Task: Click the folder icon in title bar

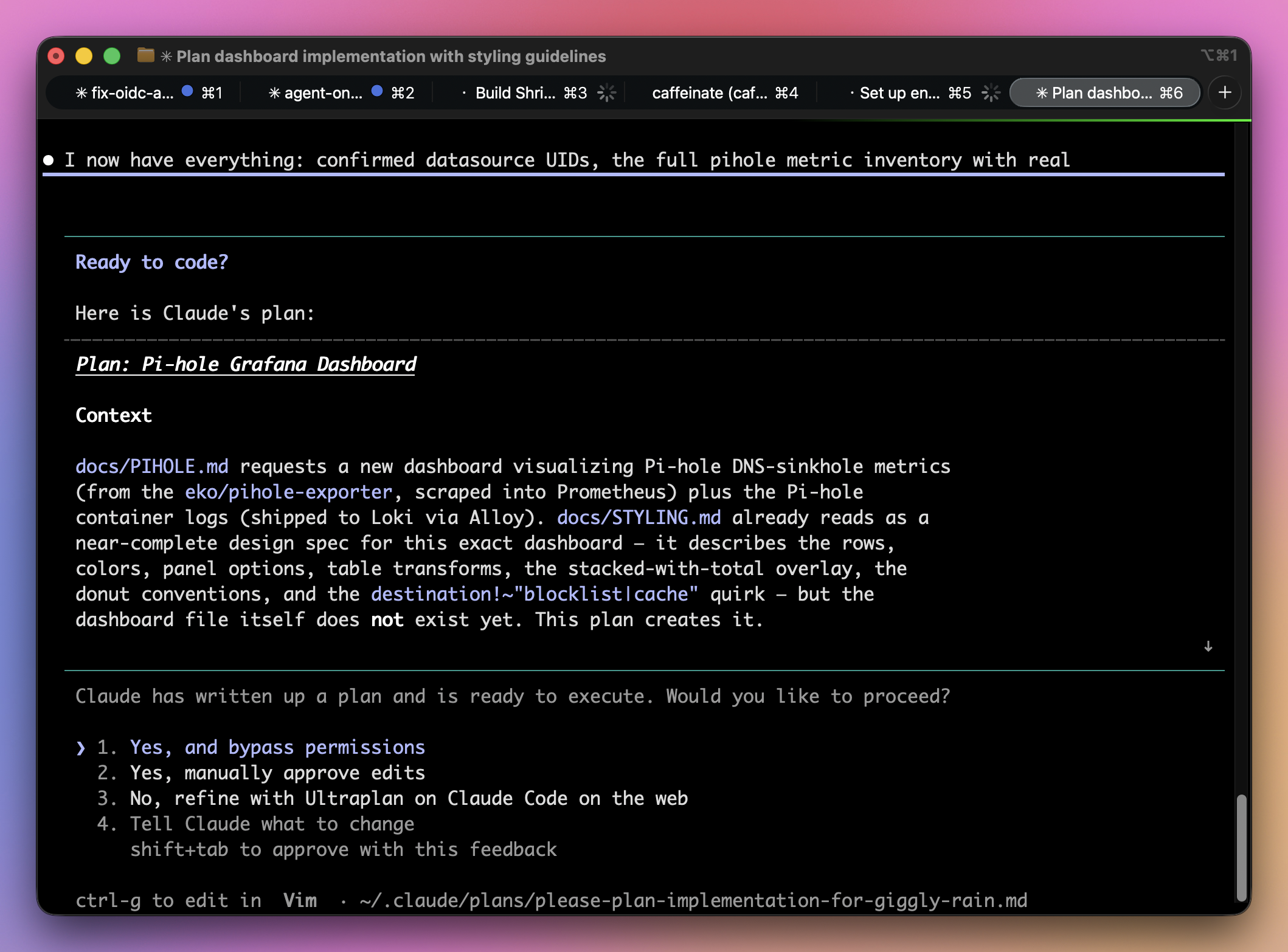Action: pyautogui.click(x=145, y=55)
